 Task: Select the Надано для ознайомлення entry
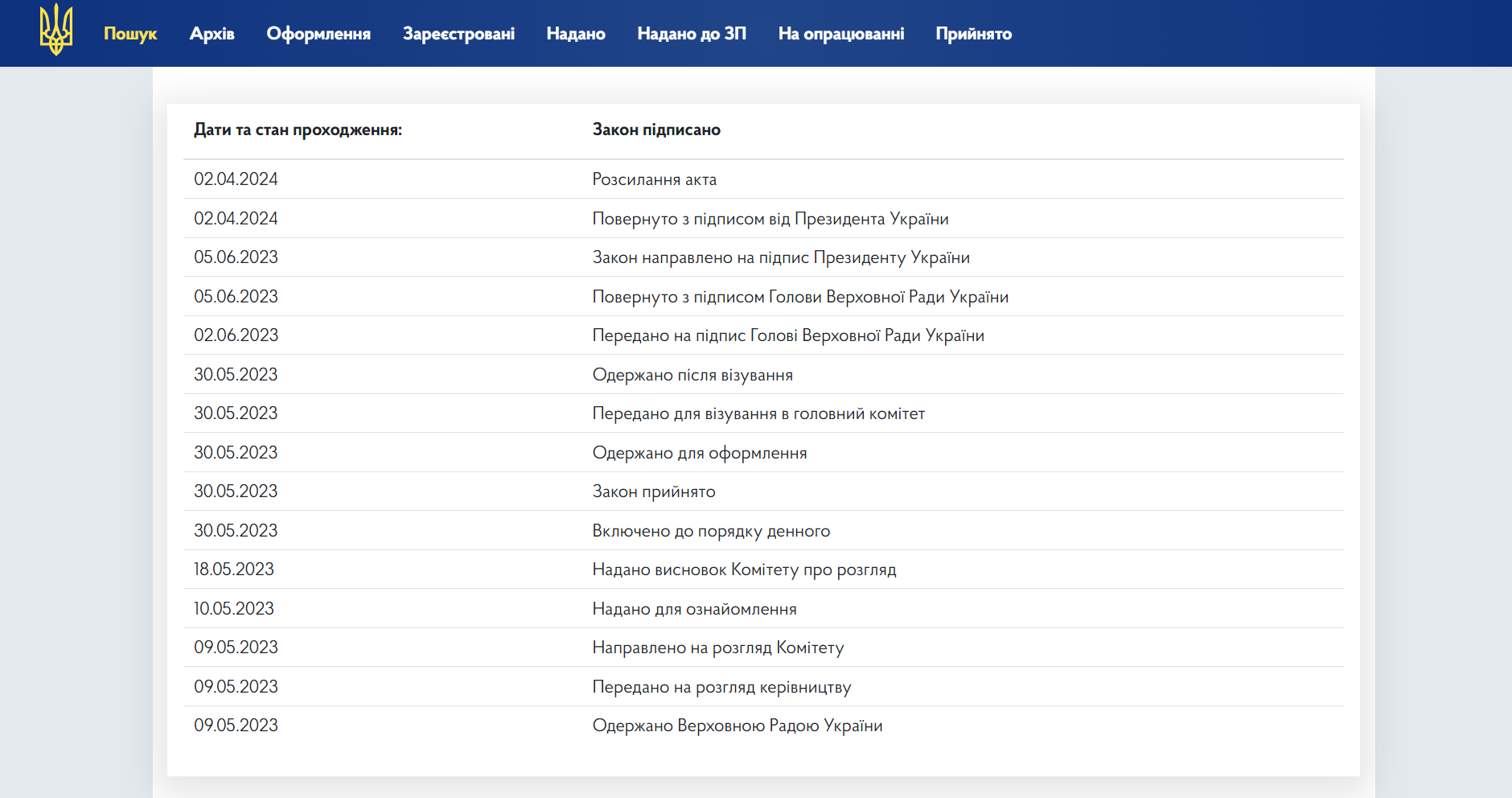694,609
